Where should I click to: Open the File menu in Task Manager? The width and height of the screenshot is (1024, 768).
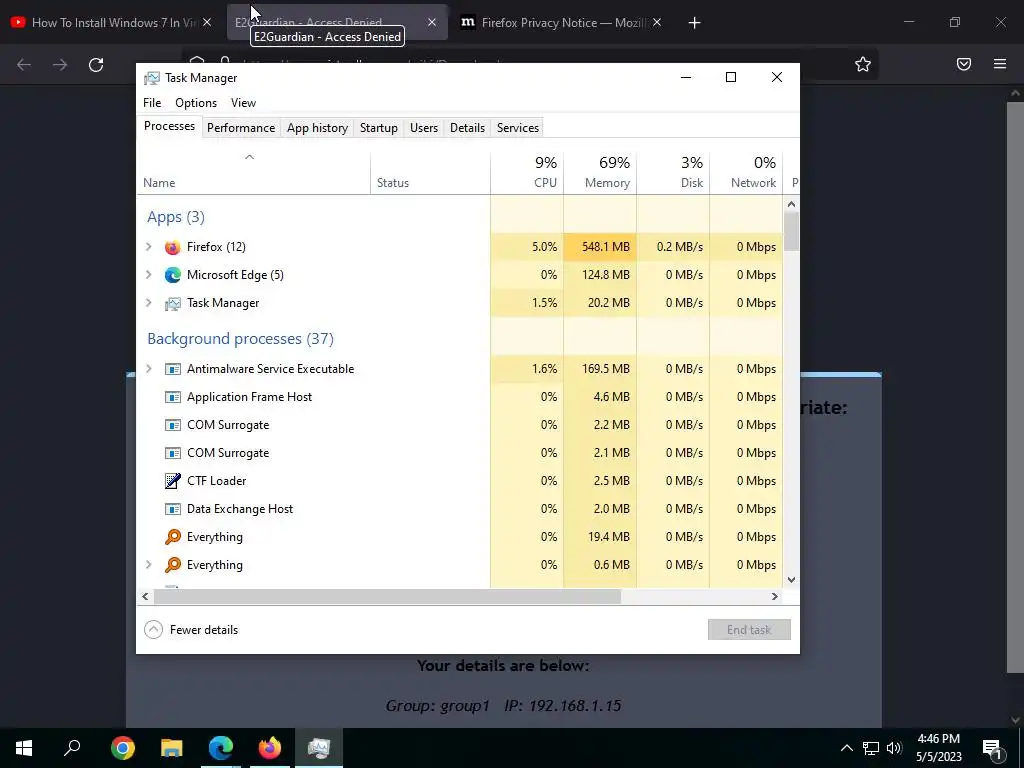tap(152, 103)
